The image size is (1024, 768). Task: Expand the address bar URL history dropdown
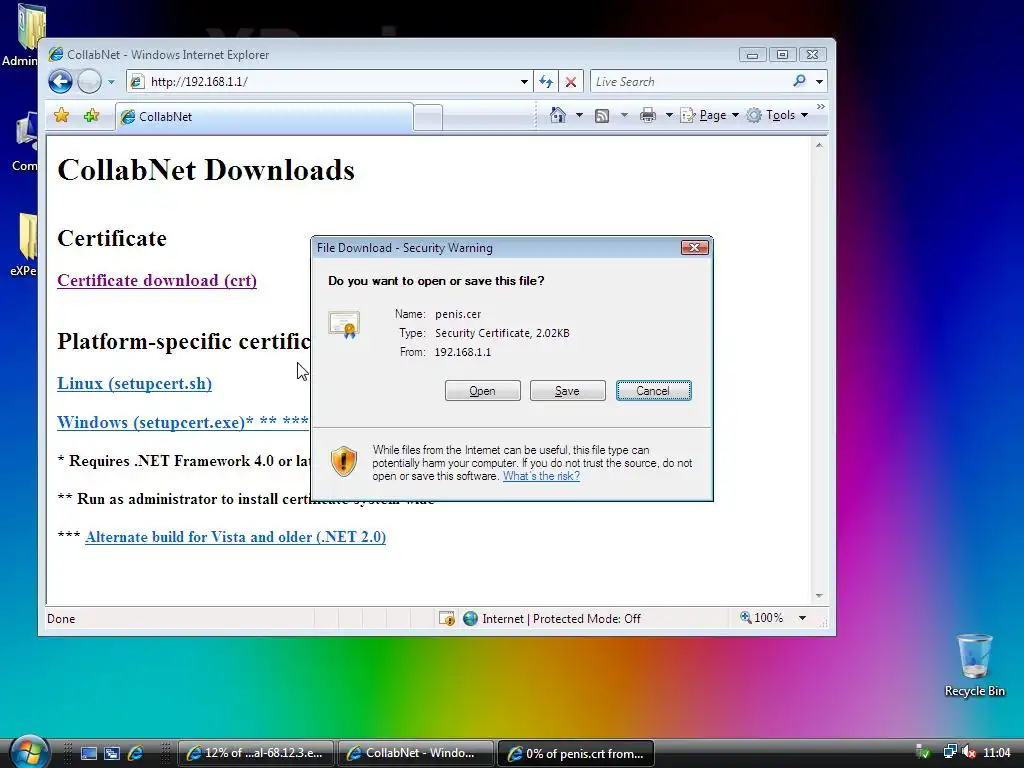pyautogui.click(x=524, y=82)
